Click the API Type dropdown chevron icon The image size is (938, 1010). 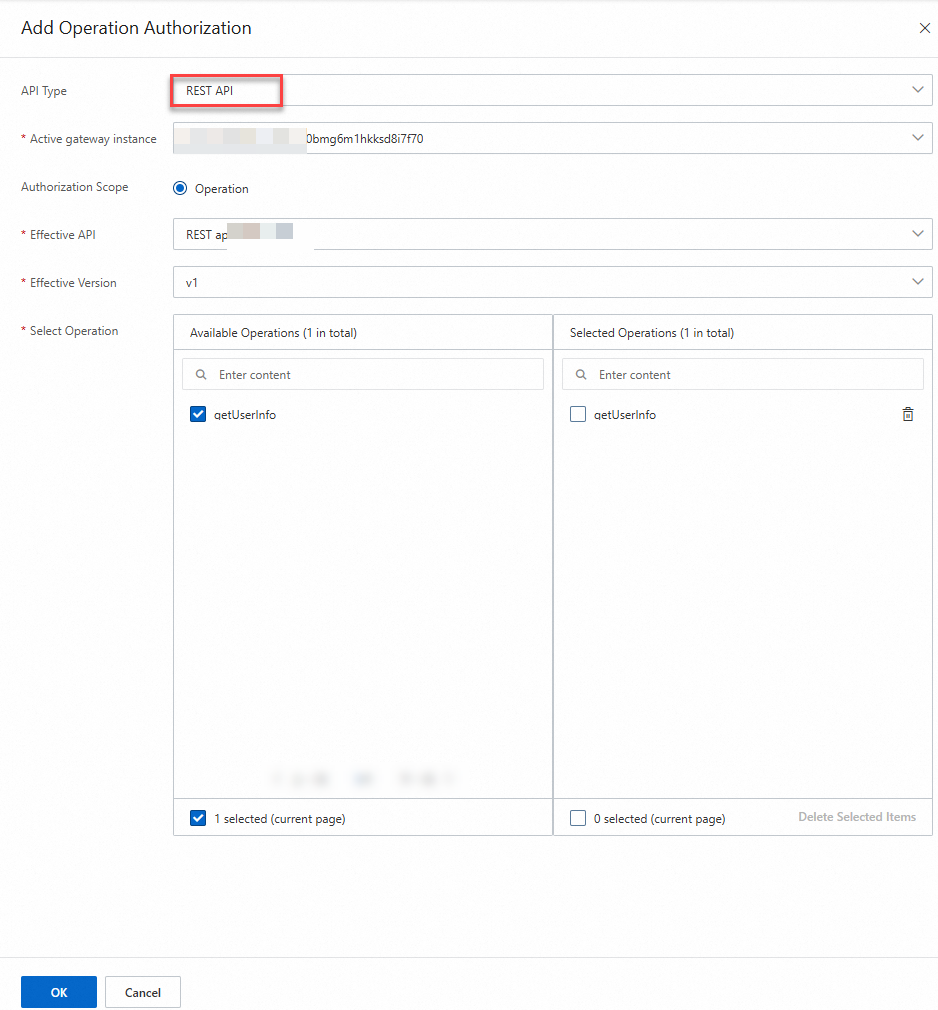917,90
